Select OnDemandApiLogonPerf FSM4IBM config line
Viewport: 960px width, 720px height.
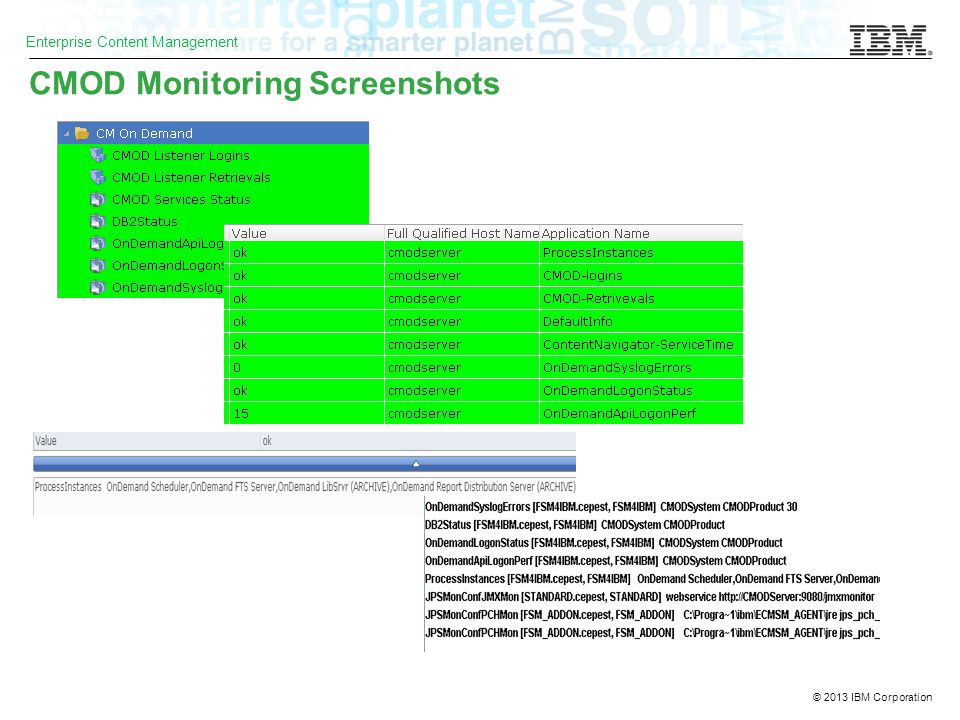coord(606,561)
